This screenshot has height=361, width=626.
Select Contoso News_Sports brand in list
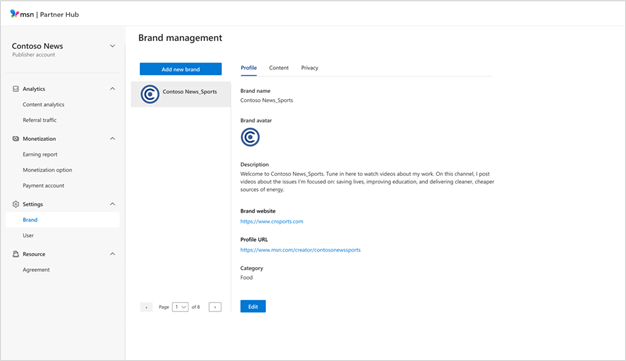coord(181,94)
